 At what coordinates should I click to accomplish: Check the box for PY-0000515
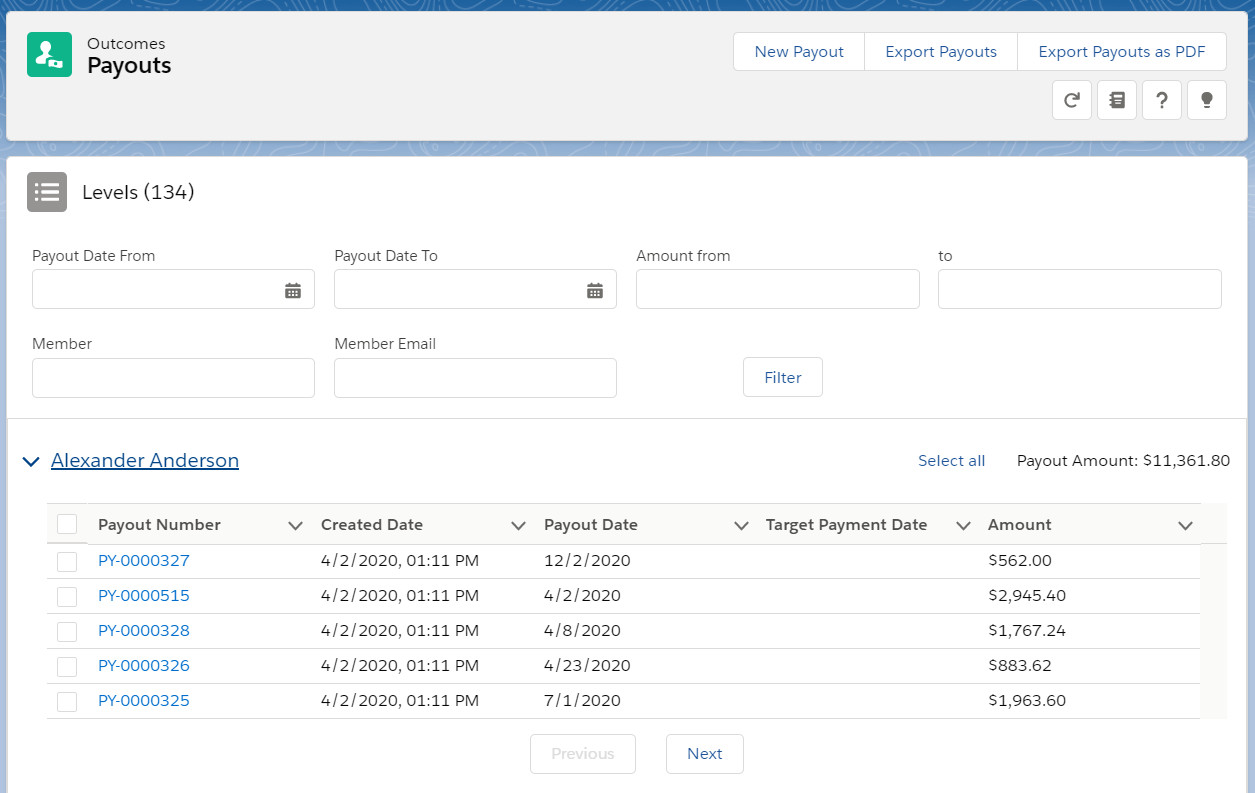(67, 596)
